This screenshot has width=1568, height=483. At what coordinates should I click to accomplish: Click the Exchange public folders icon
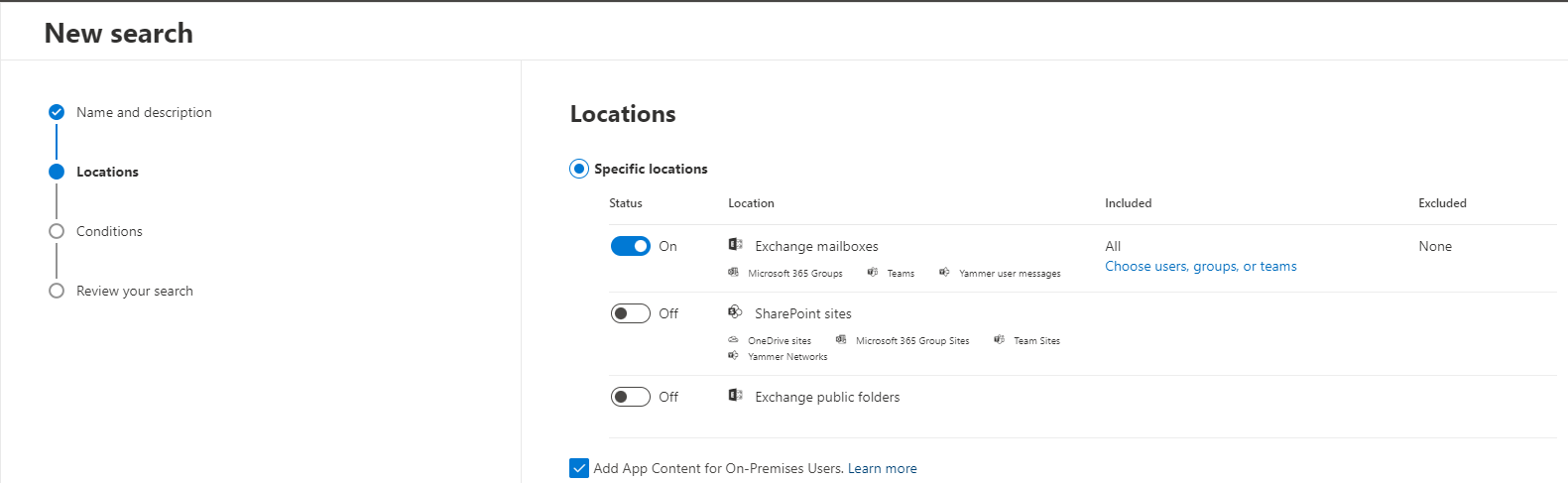point(735,396)
